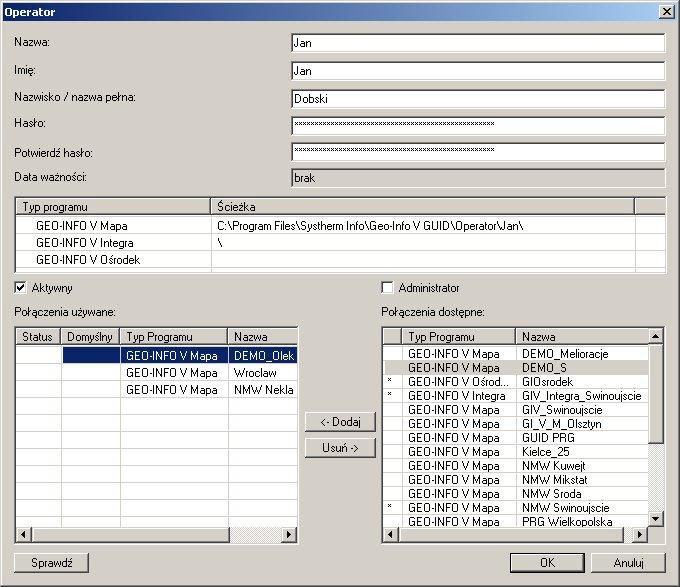Sort by the Typ programu column header
Viewport: 680px width, 587px height.
[x=113, y=206]
